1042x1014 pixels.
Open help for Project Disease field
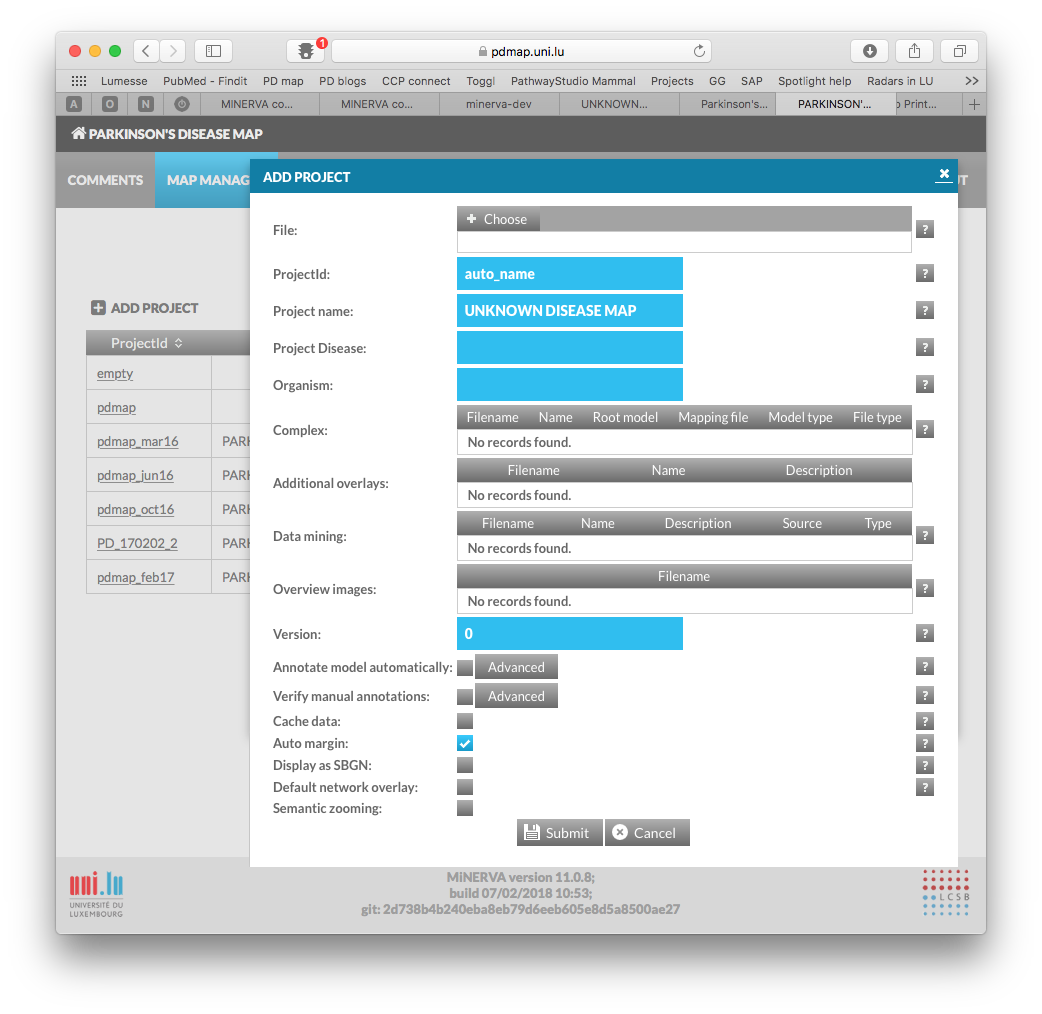(x=924, y=347)
